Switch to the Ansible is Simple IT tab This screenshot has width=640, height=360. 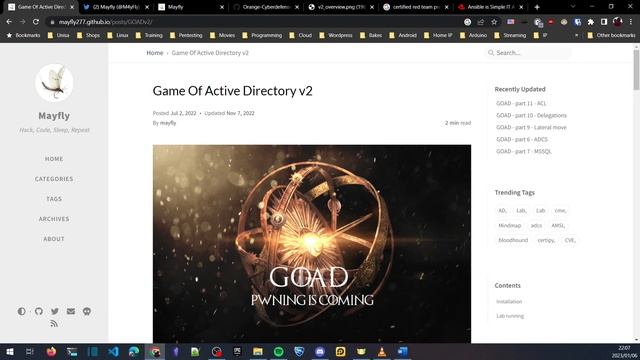[x=491, y=7]
